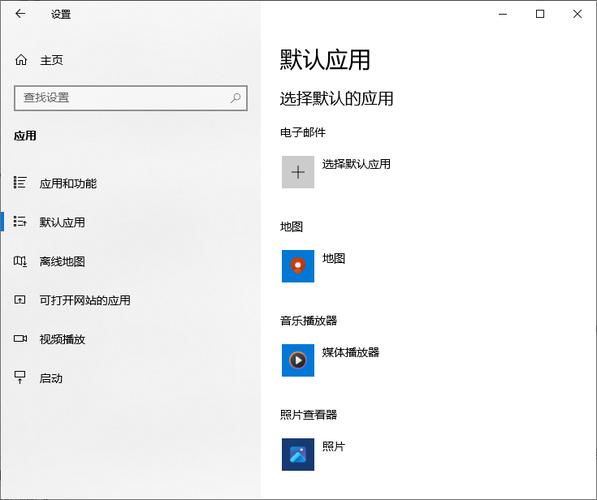The image size is (597, 500).
Task: Open 离线地图 settings page
Action: 62,262
